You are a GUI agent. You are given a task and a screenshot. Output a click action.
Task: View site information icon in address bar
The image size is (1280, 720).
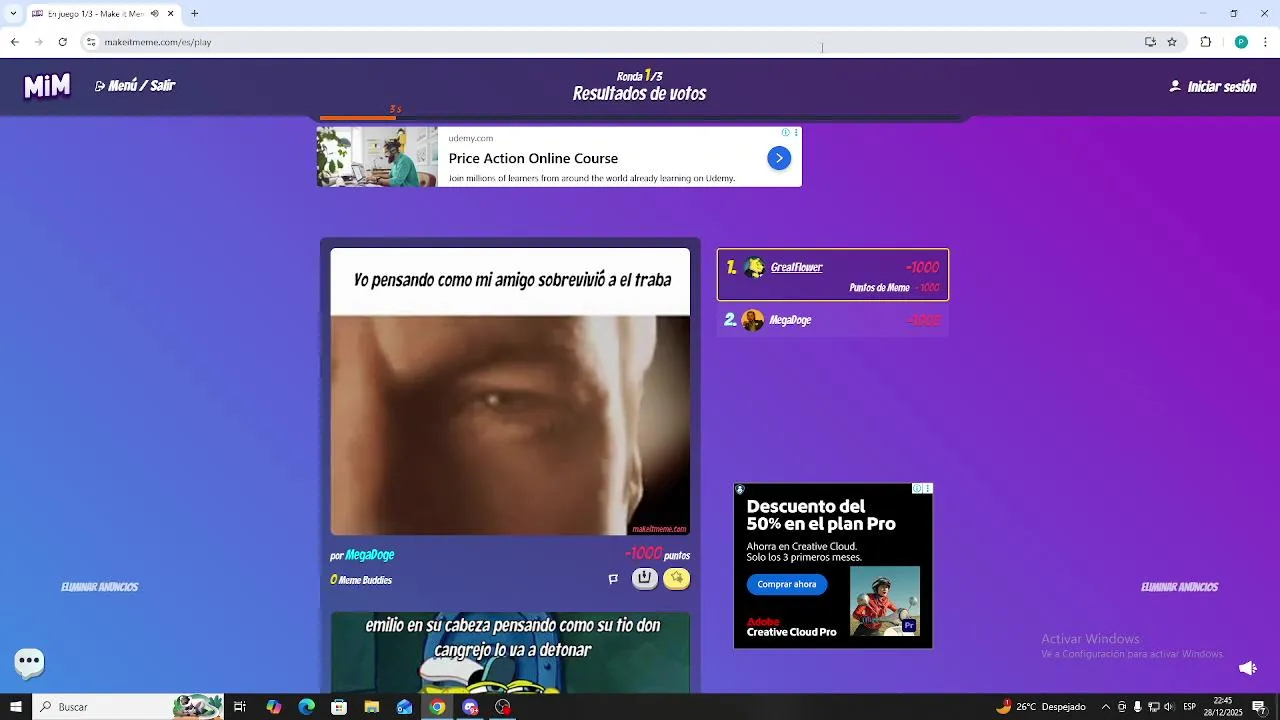[x=91, y=42]
